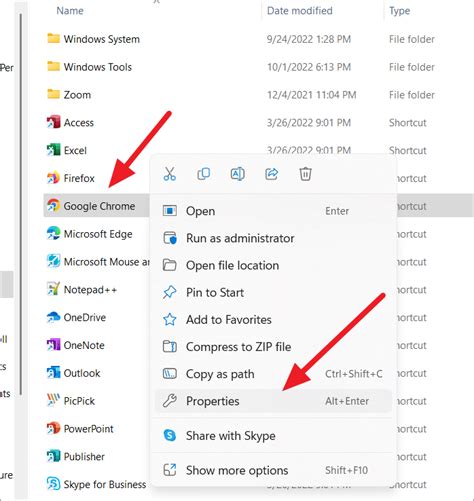Screen dimensions: 474x501
Task: Click the Zoom folder icon
Action: (x=53, y=94)
